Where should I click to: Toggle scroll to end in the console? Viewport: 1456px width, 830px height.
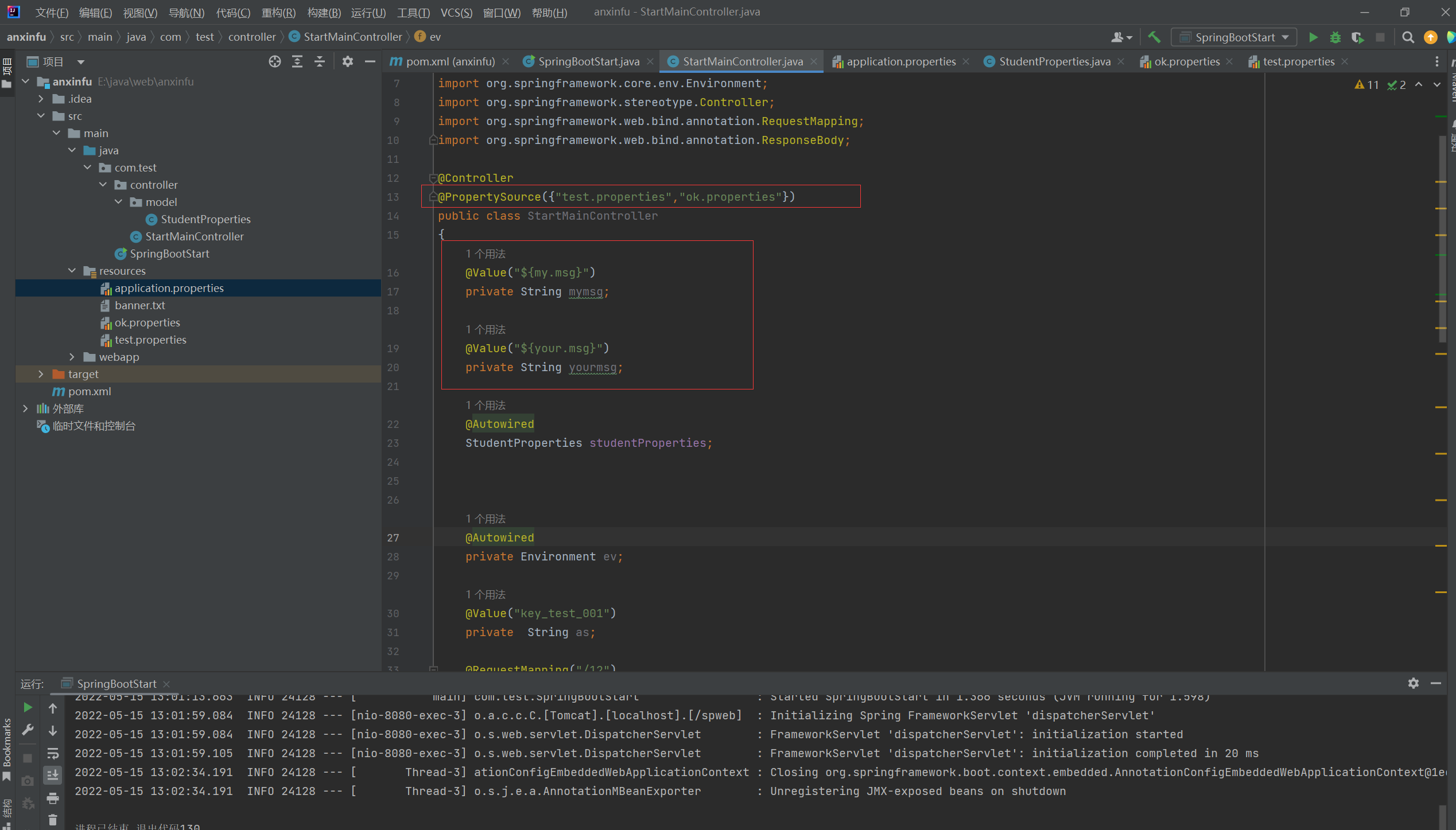[53, 775]
